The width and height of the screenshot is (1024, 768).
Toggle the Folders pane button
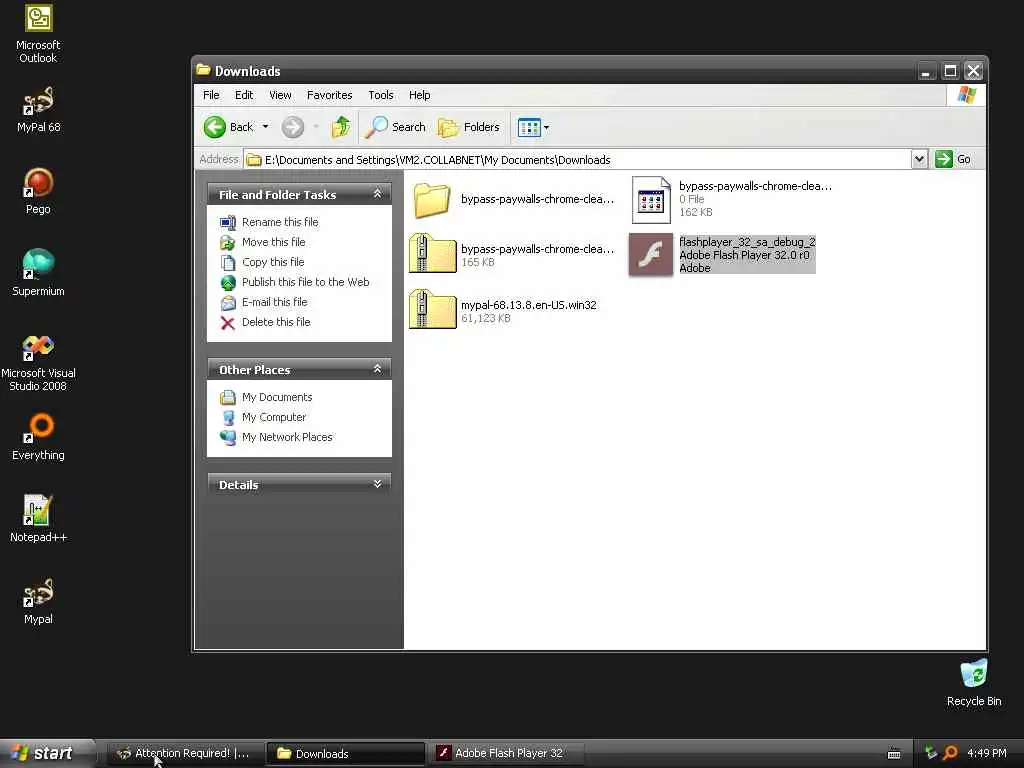point(469,127)
